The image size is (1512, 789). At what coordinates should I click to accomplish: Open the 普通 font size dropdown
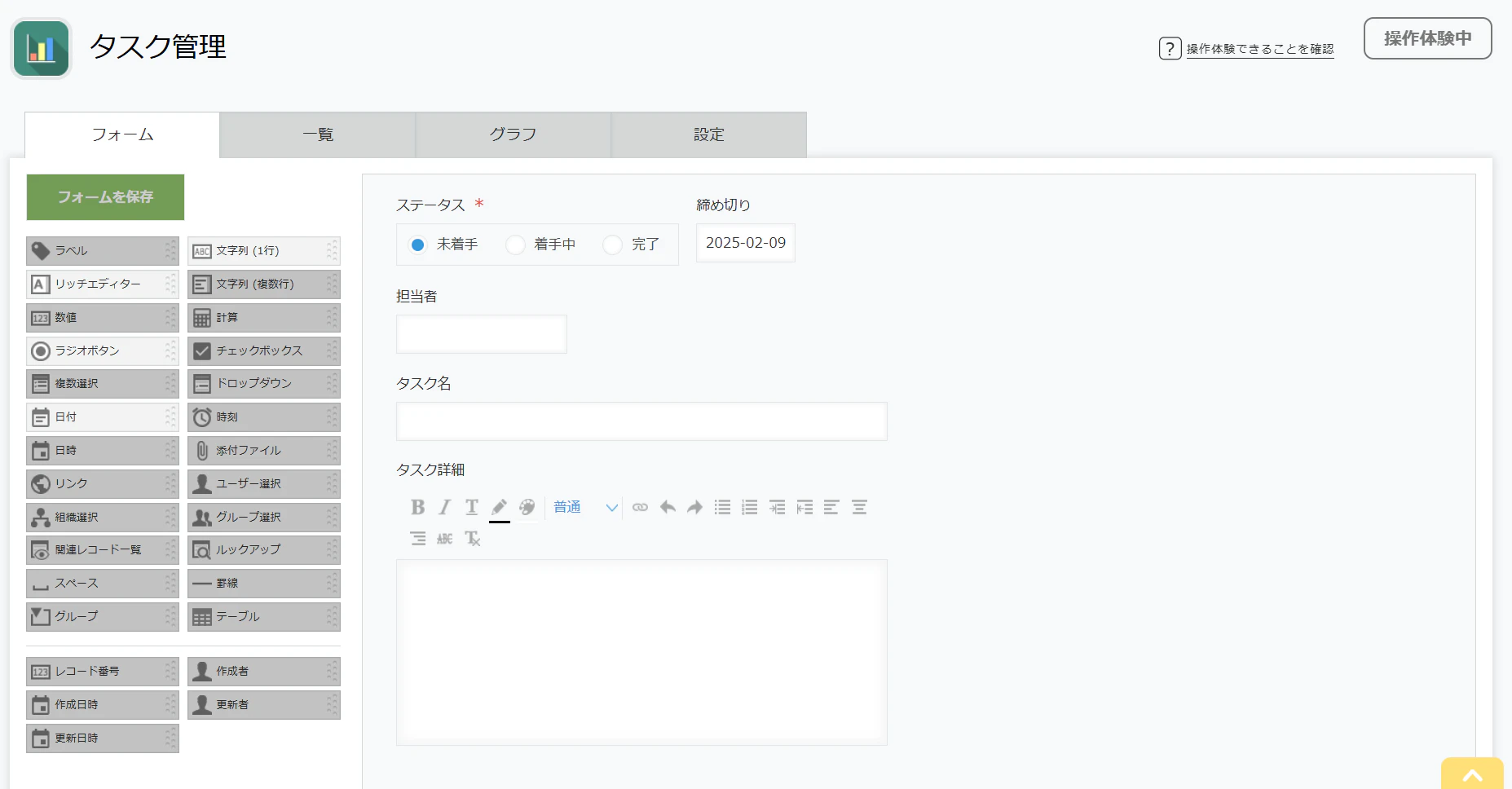[584, 508]
